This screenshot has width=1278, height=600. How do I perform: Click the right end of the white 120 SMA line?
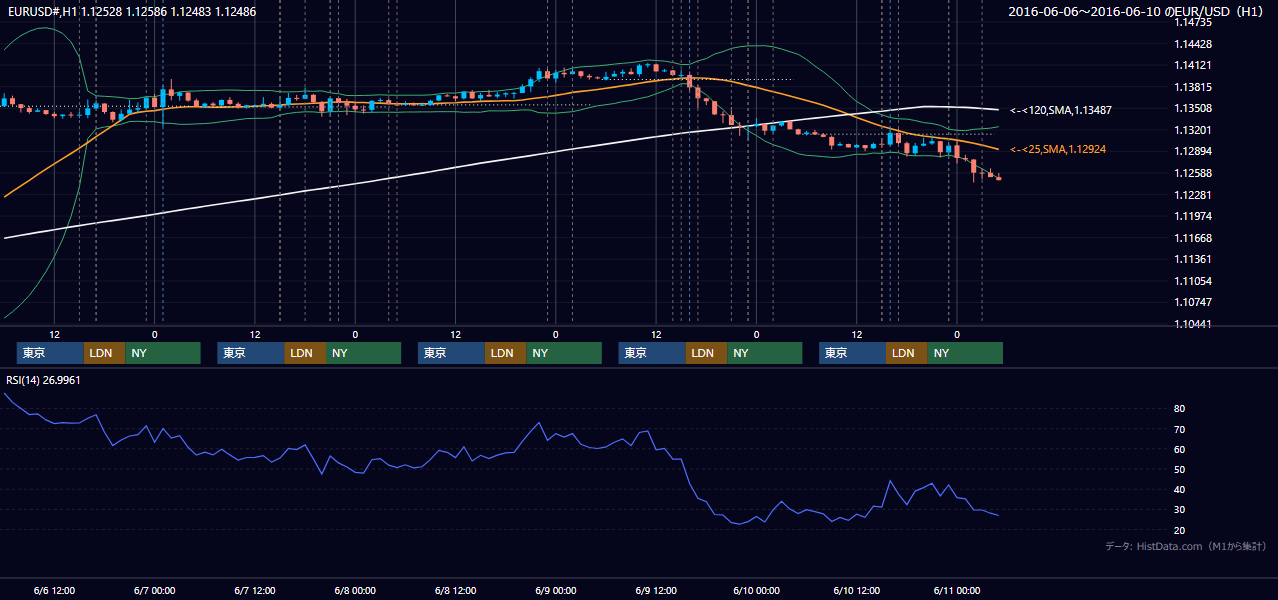(998, 109)
